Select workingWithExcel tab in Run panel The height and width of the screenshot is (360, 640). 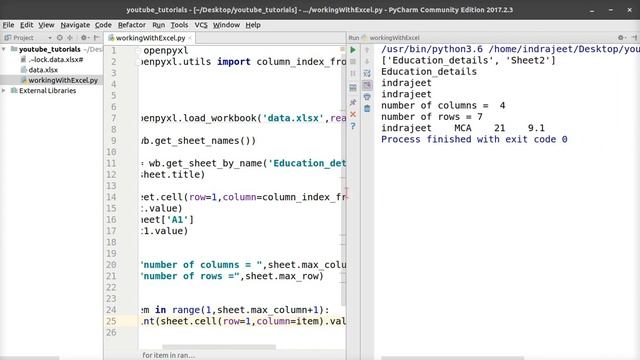pos(391,38)
